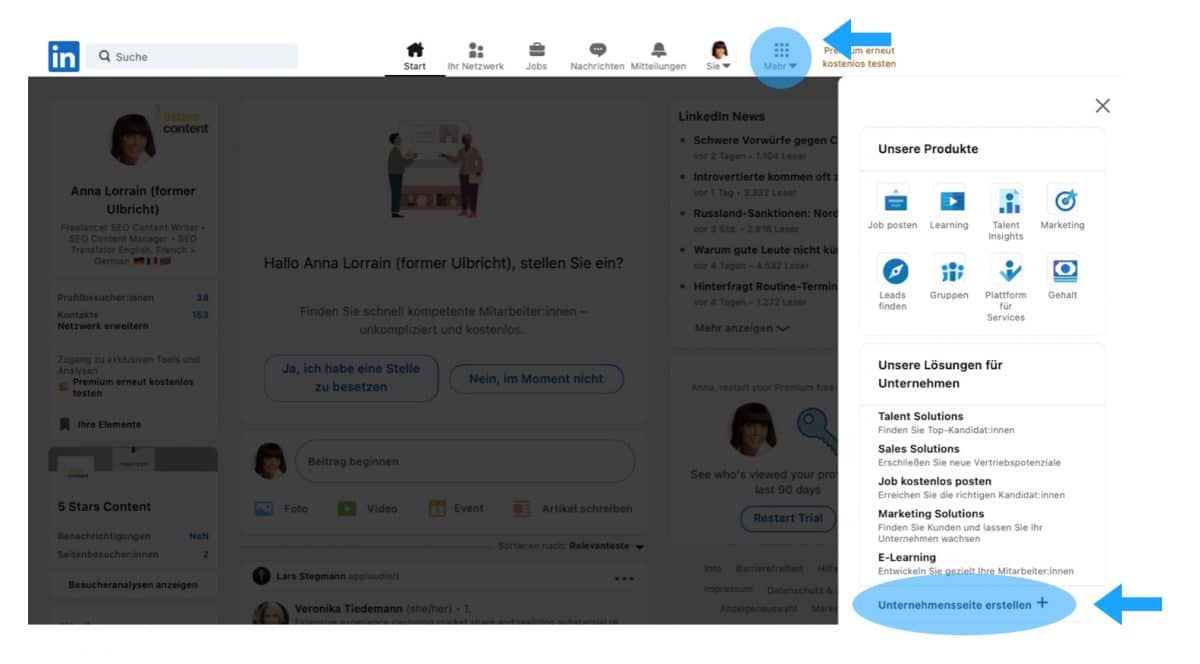1200x664 pixels.
Task: Open the Sie profile menu
Action: (x=718, y=57)
